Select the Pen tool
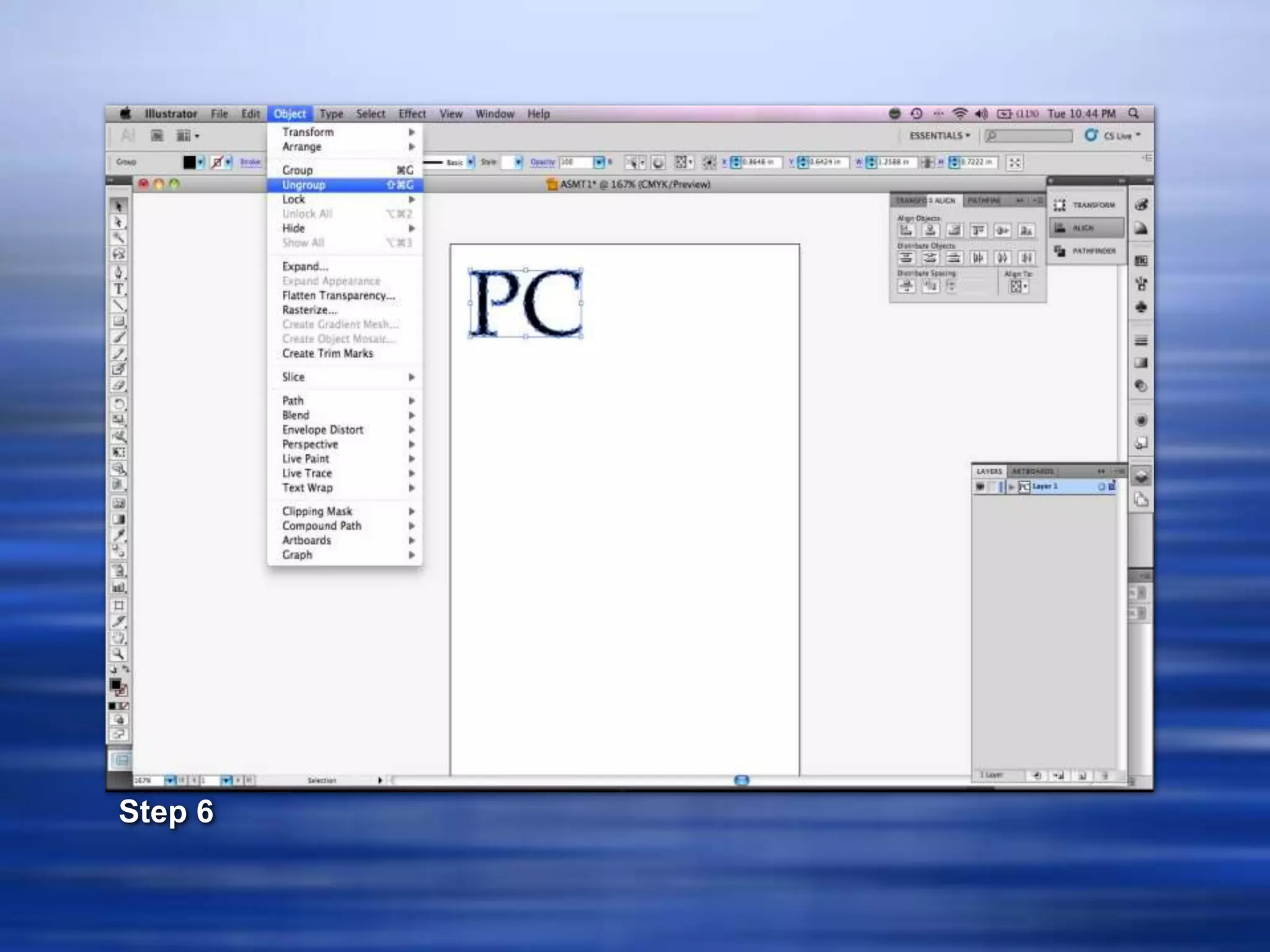The width and height of the screenshot is (1270, 952). click(118, 273)
